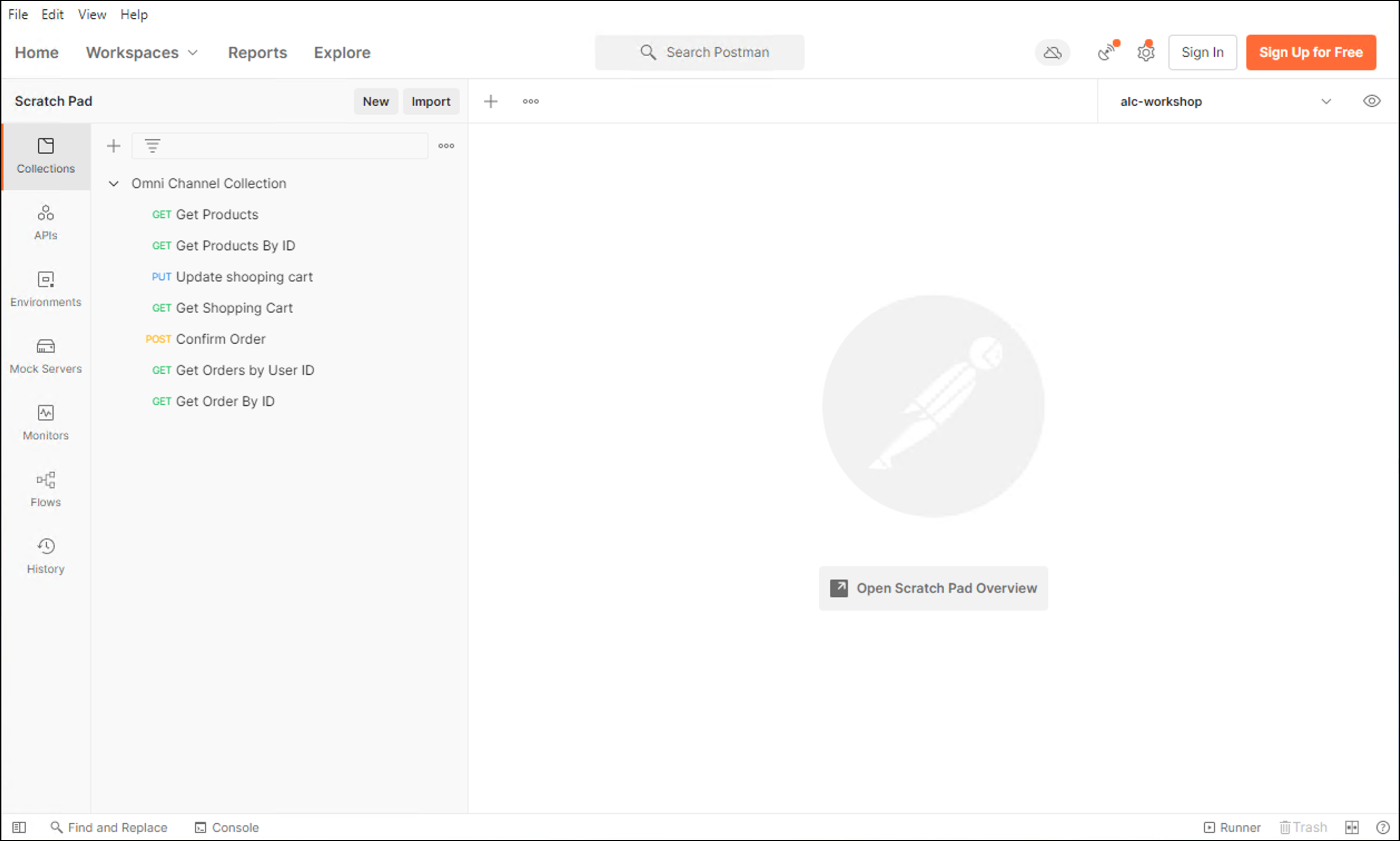Image resolution: width=1400 pixels, height=841 pixels.
Task: Click the Search Postman field
Action: (699, 53)
